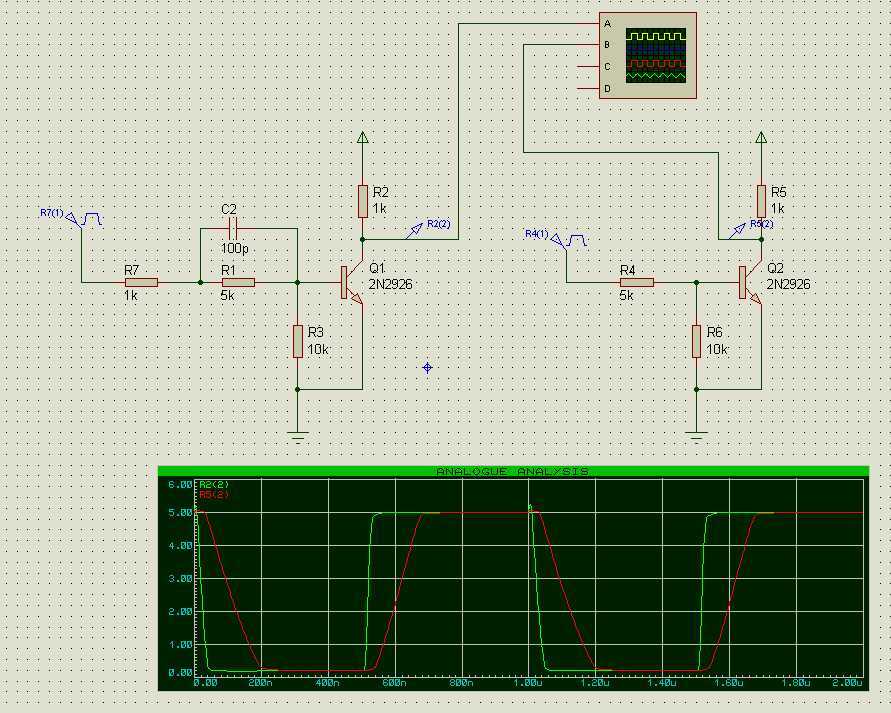
Task: Click the ground terminal below R3
Action: tap(298, 437)
